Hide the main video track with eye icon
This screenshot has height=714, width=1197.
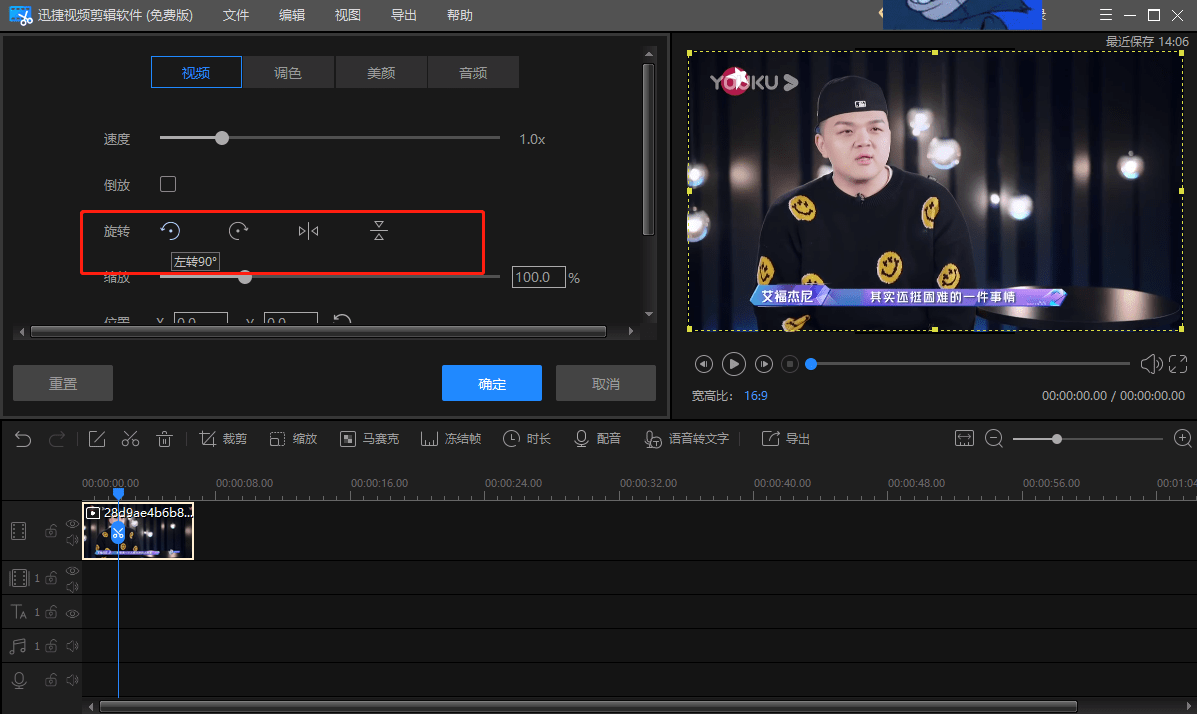(73, 524)
